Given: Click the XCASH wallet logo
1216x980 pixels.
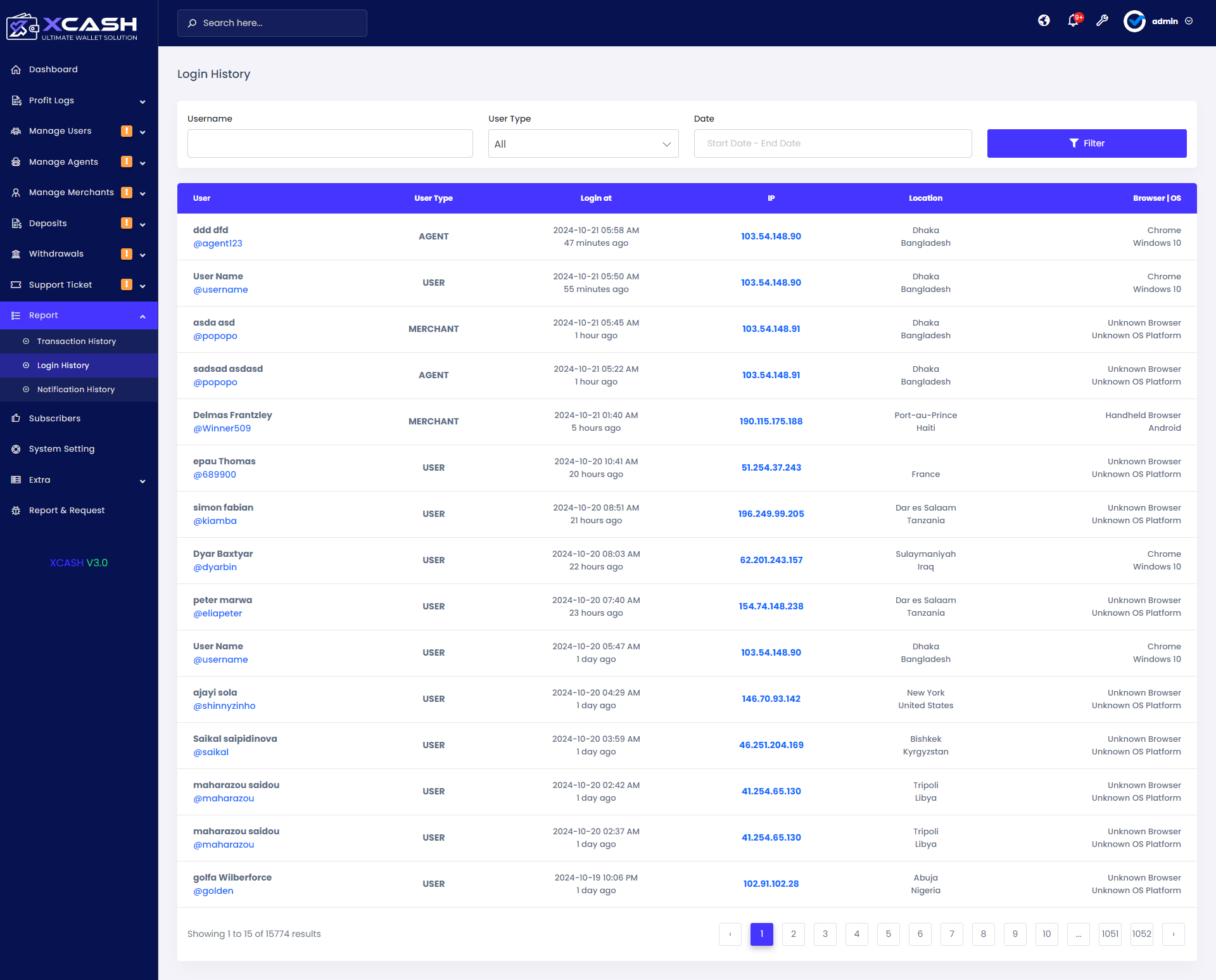Looking at the screenshot, I should pos(72,26).
